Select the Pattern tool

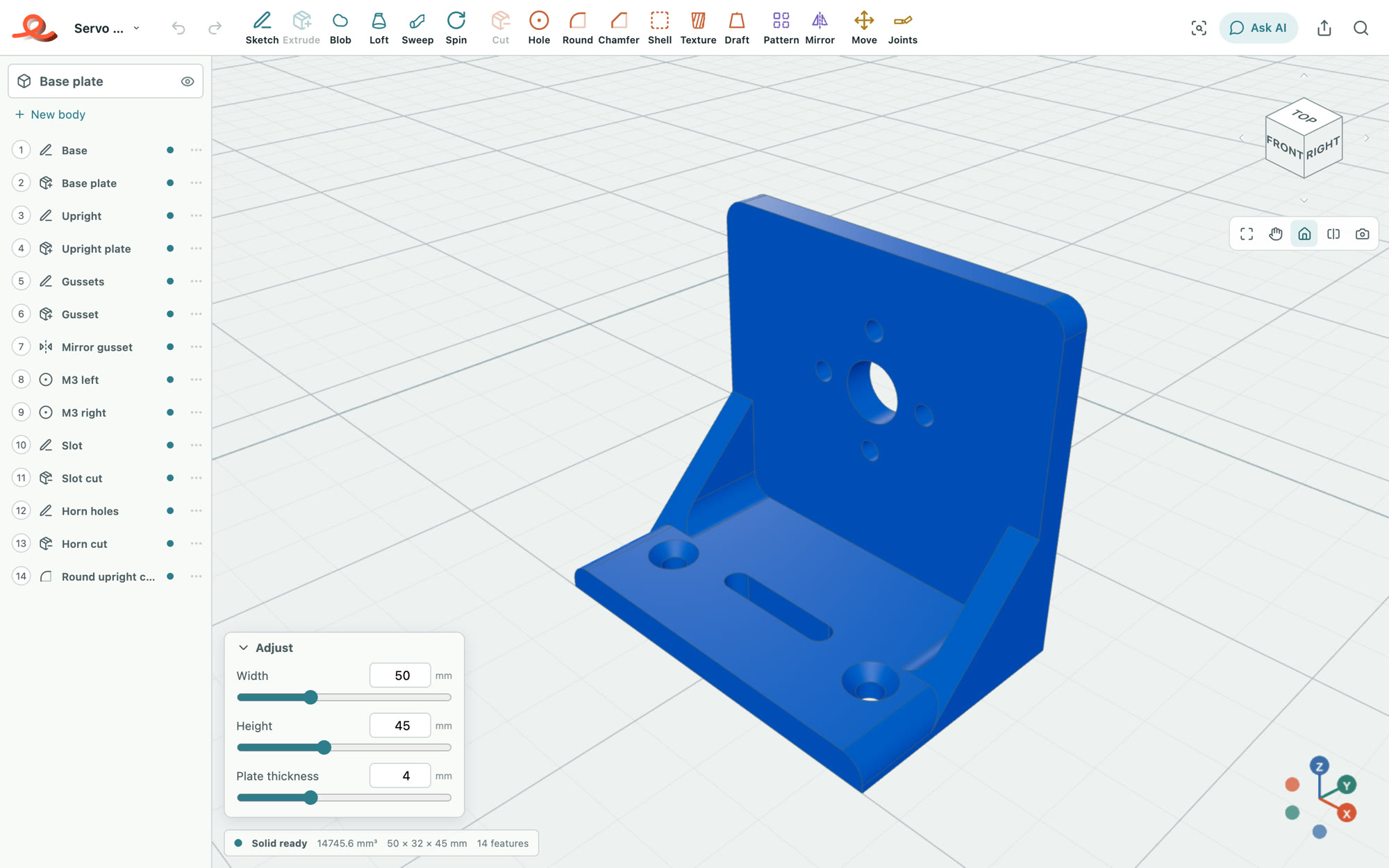pyautogui.click(x=781, y=28)
